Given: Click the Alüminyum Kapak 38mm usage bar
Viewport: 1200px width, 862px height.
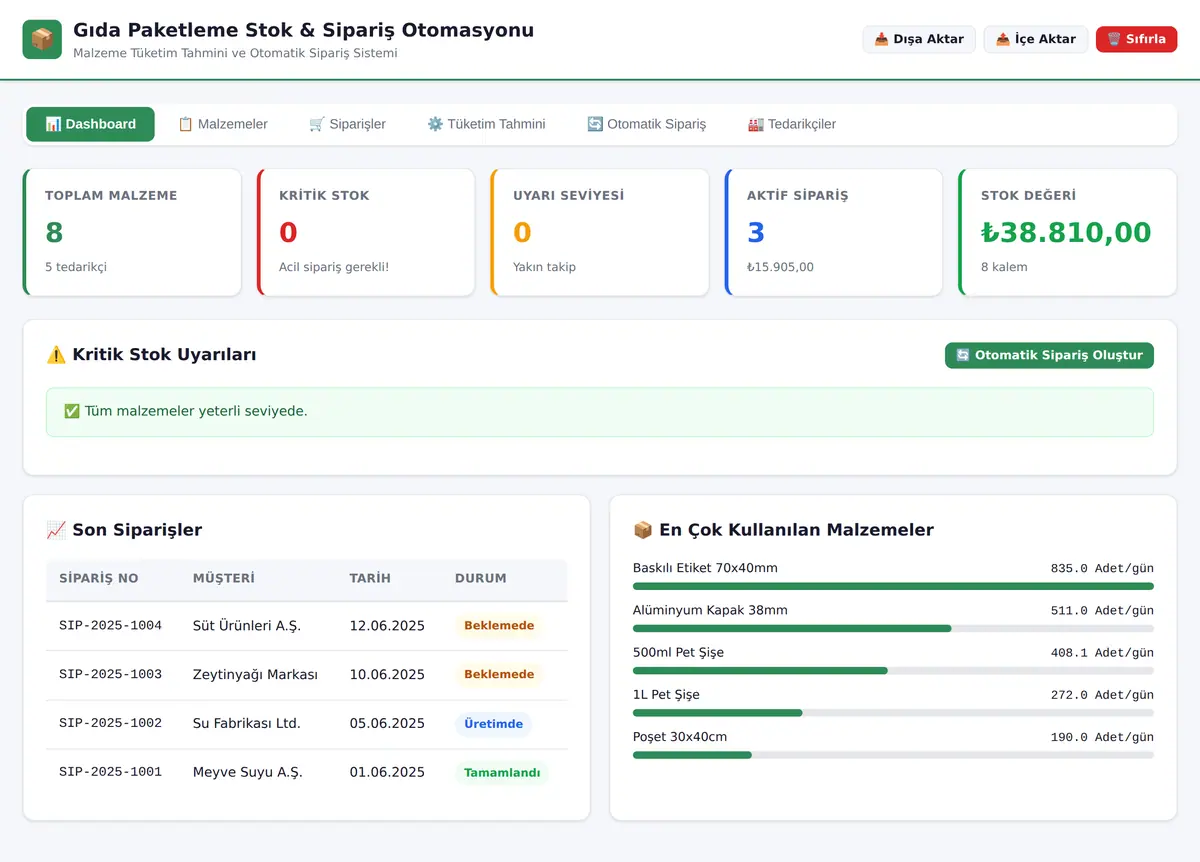Looking at the screenshot, I should [x=893, y=628].
